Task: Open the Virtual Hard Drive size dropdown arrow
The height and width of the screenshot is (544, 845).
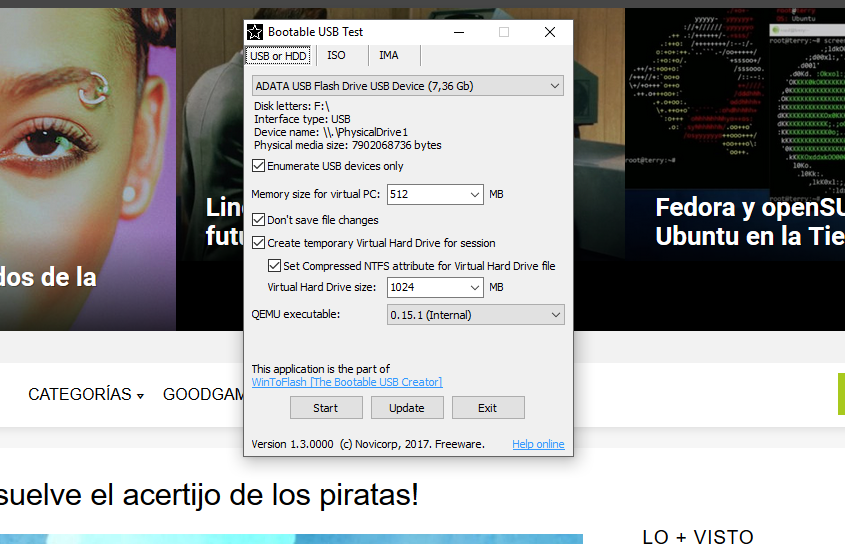Action: [x=475, y=287]
